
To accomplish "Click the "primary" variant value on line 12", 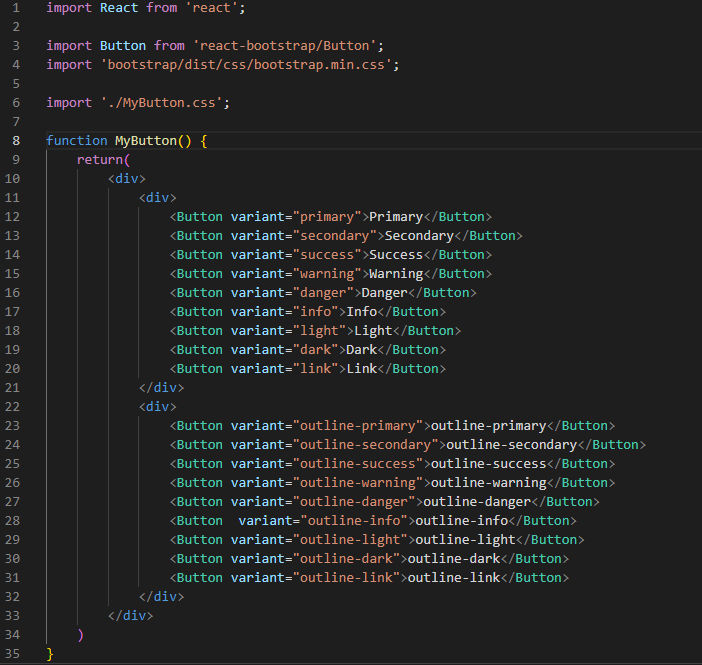I will pos(327,217).
